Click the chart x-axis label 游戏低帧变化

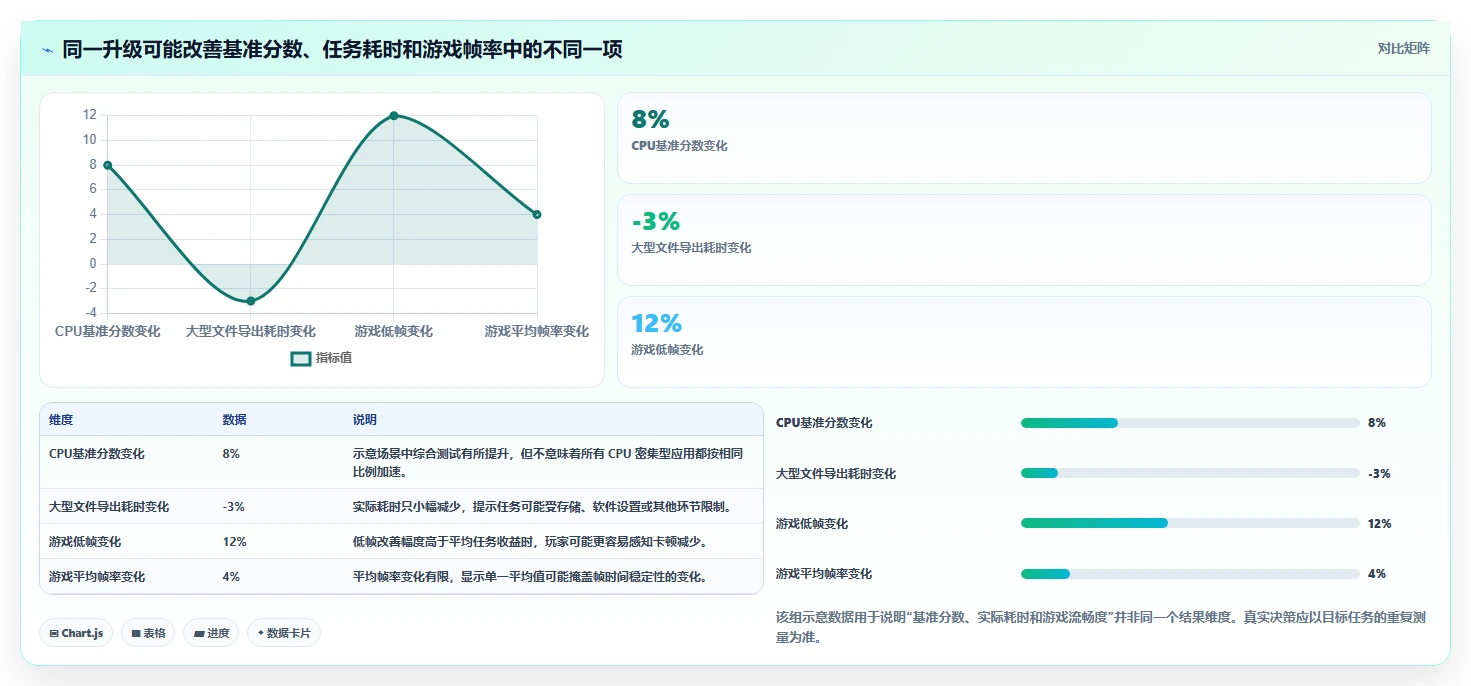[x=394, y=331]
